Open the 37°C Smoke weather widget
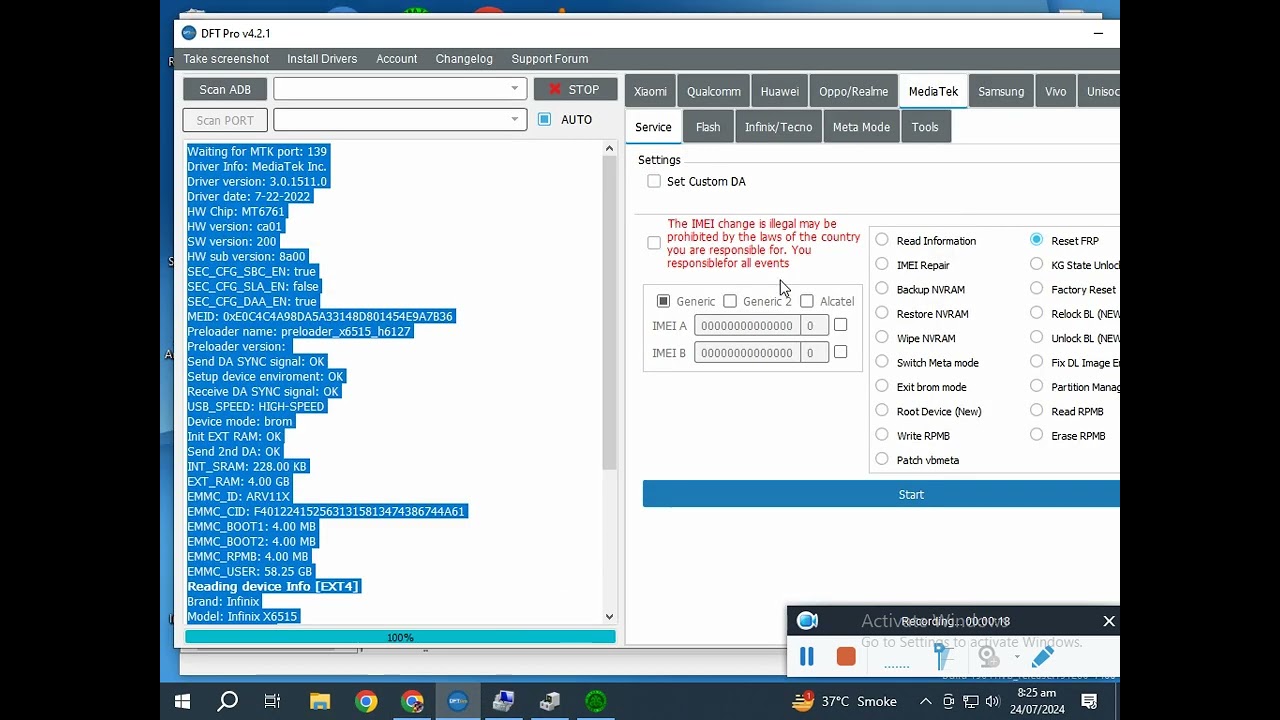The image size is (1280, 720). pyautogui.click(x=844, y=701)
